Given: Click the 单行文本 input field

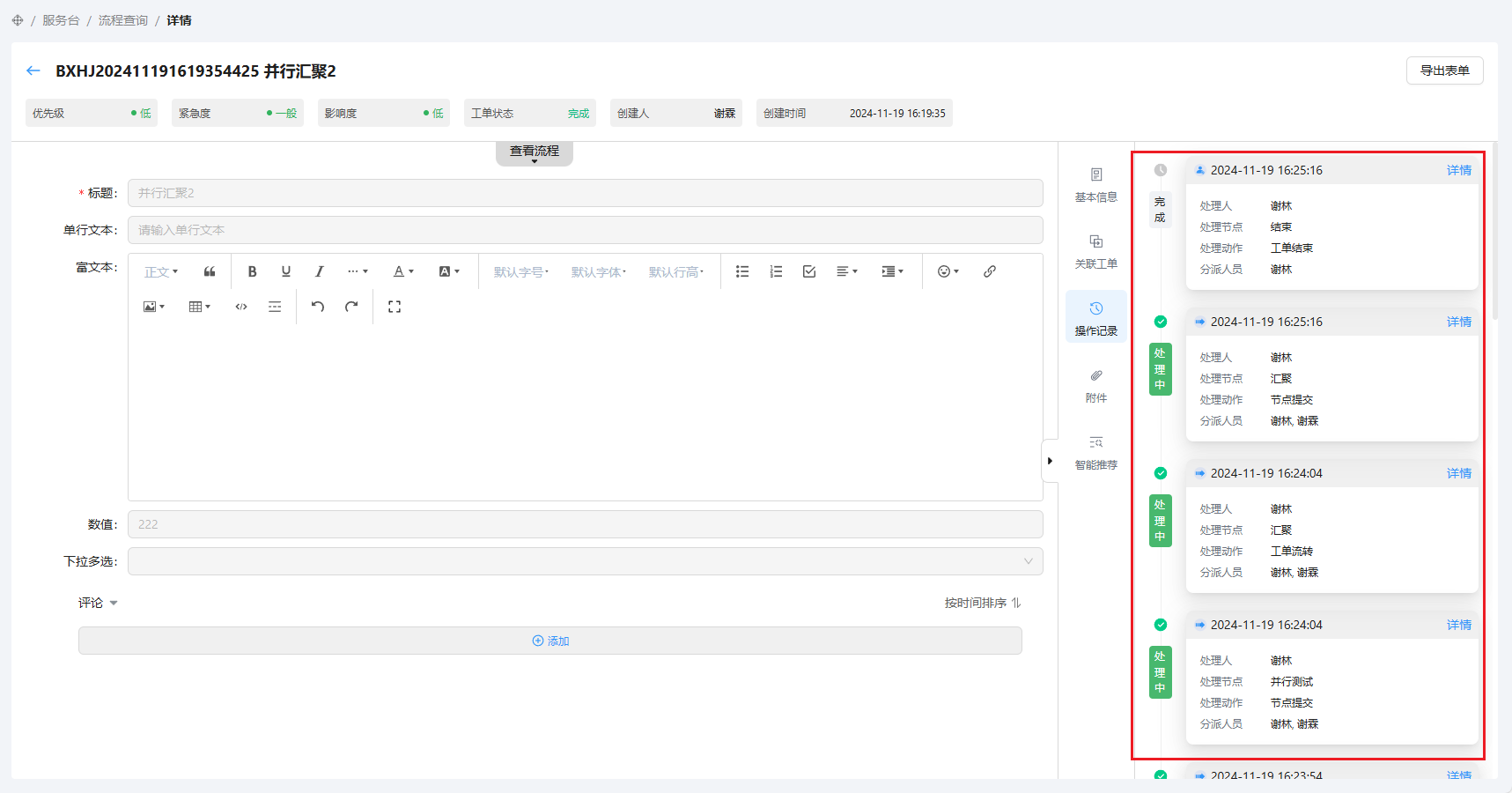Looking at the screenshot, I should tap(586, 230).
